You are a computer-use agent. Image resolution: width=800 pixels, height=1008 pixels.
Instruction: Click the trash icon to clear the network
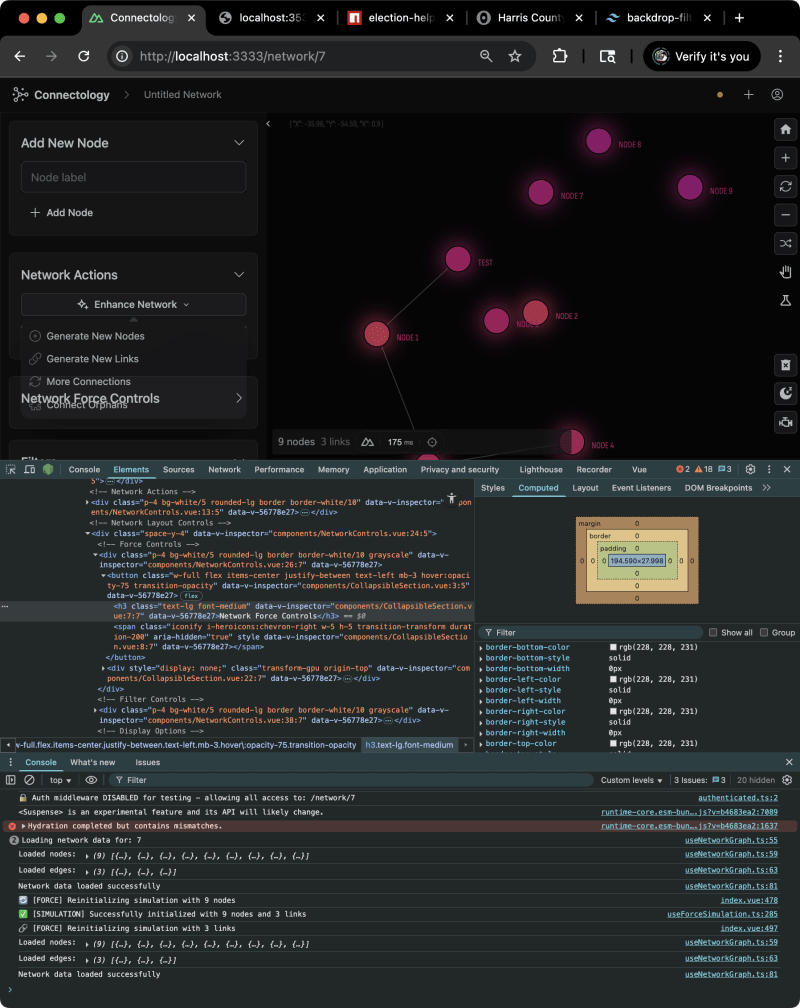click(x=786, y=365)
